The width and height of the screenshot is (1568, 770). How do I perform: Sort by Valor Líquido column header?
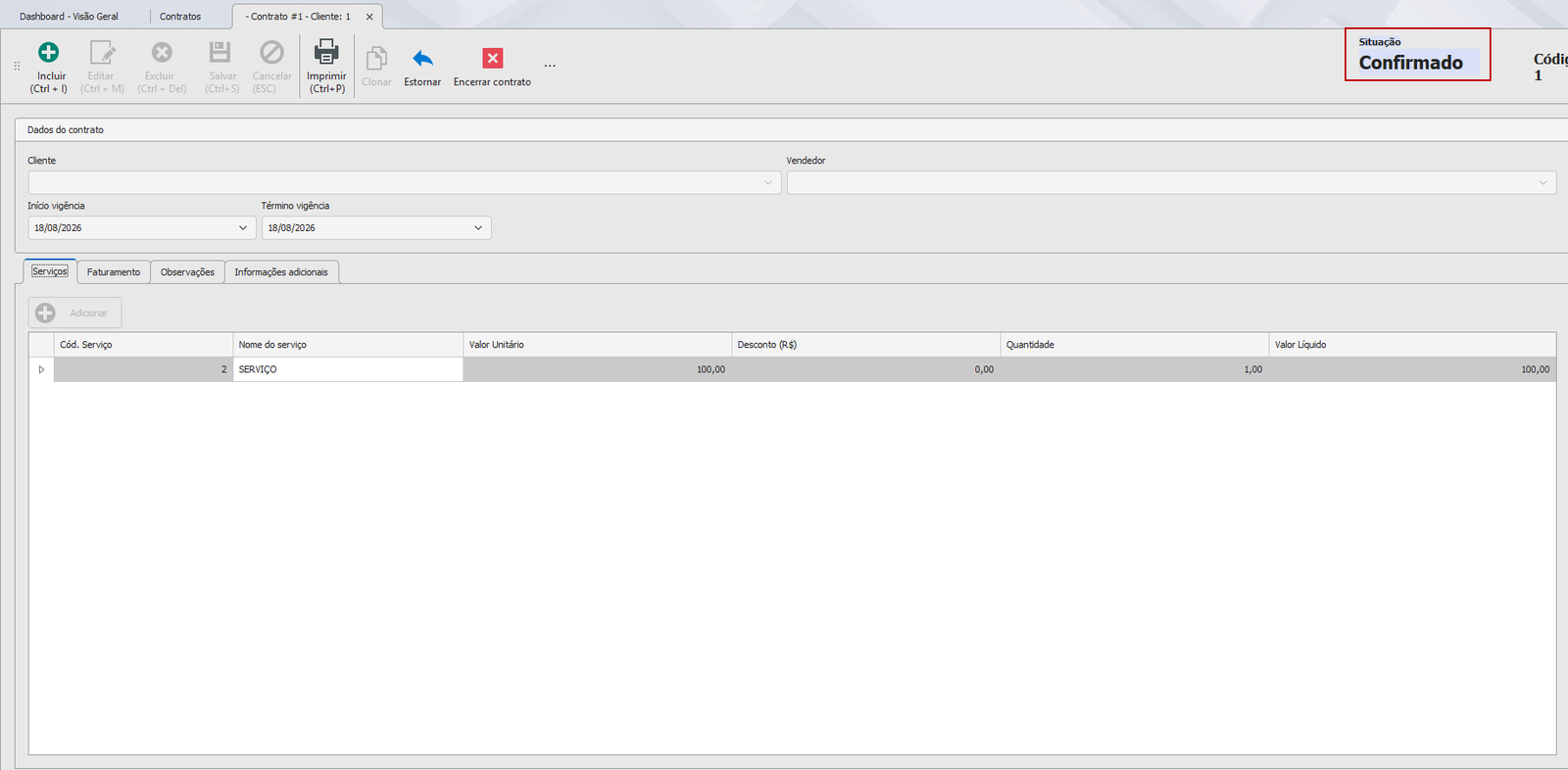pyautogui.click(x=1412, y=345)
